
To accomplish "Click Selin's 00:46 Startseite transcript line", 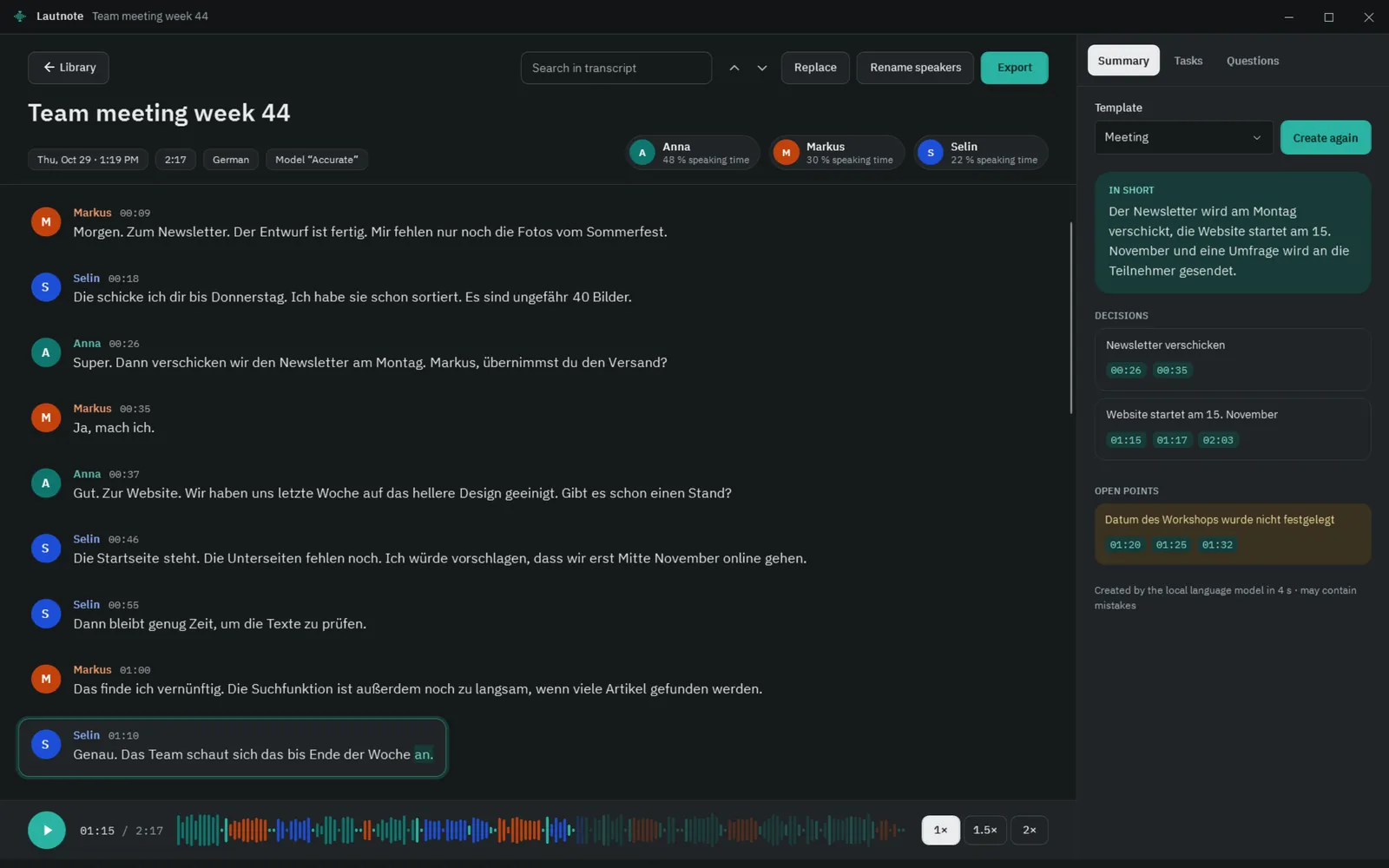I will (x=440, y=558).
